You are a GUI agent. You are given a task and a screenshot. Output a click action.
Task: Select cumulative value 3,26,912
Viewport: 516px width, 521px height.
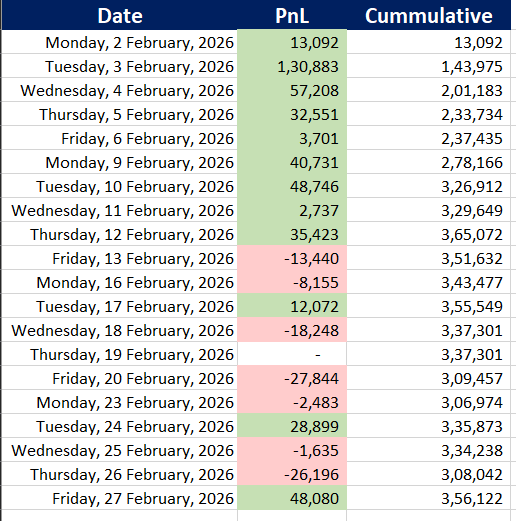[x=429, y=186]
